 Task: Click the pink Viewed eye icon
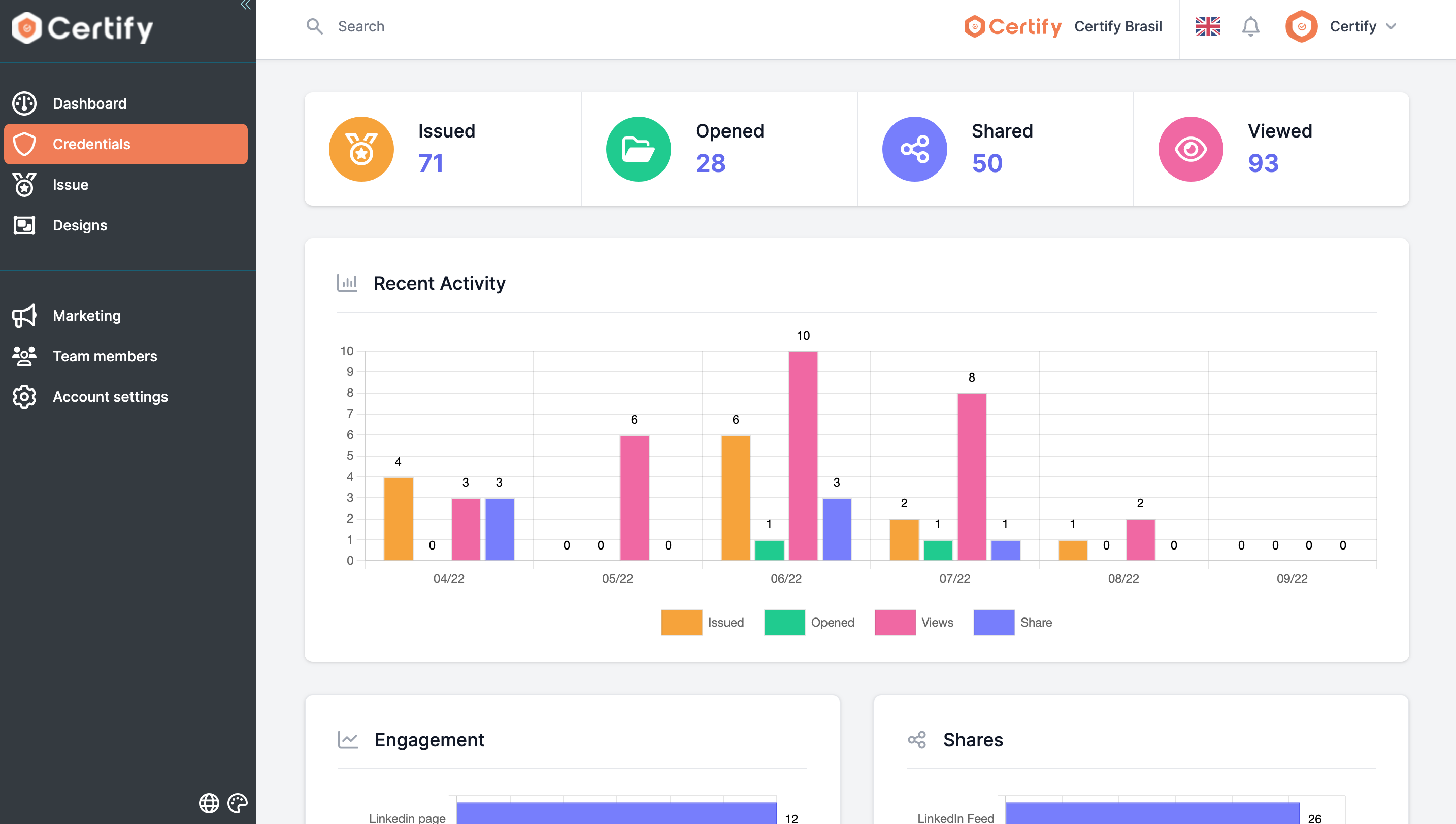click(1190, 149)
